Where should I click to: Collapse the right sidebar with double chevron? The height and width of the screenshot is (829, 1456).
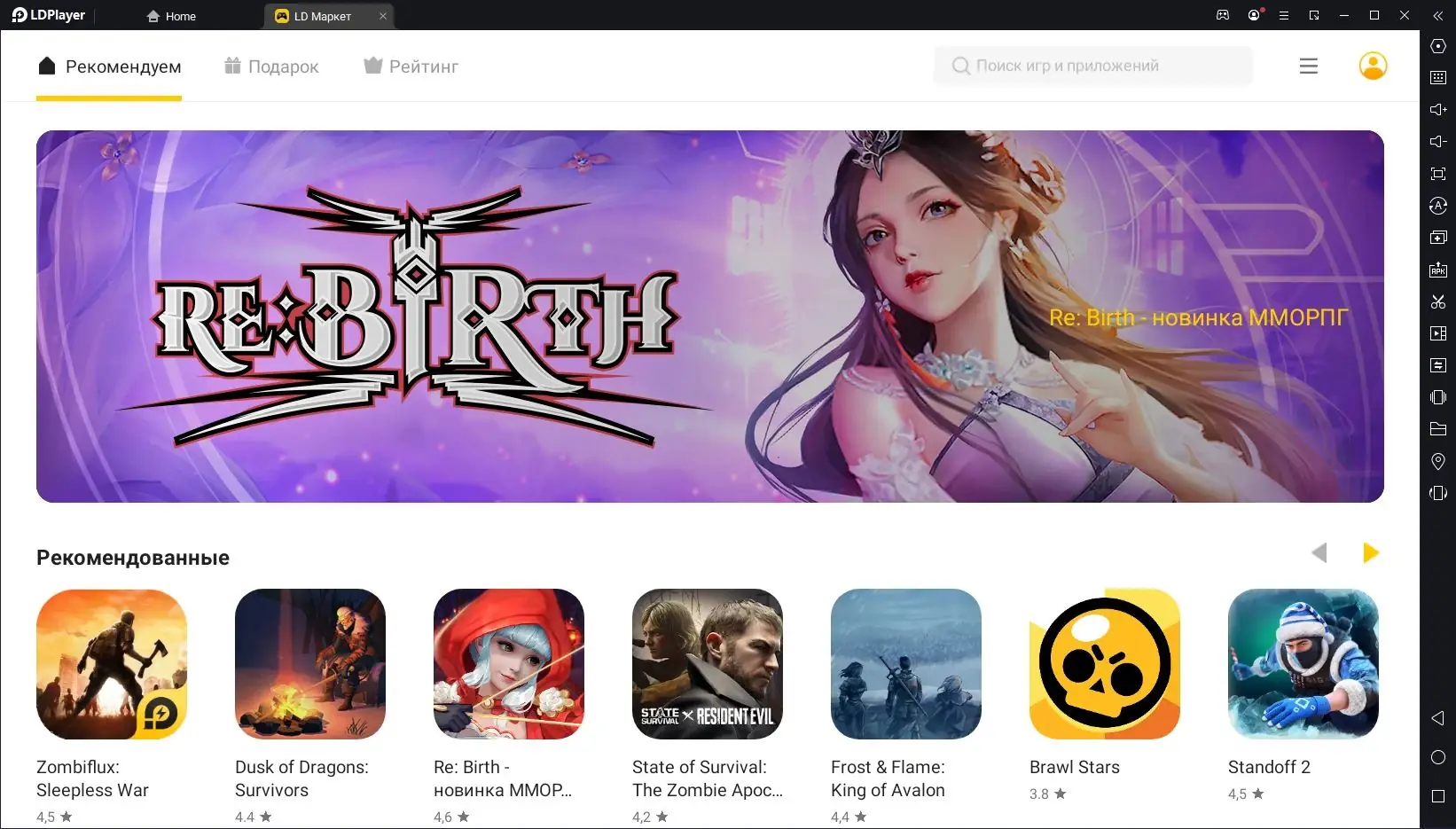pos(1438,15)
